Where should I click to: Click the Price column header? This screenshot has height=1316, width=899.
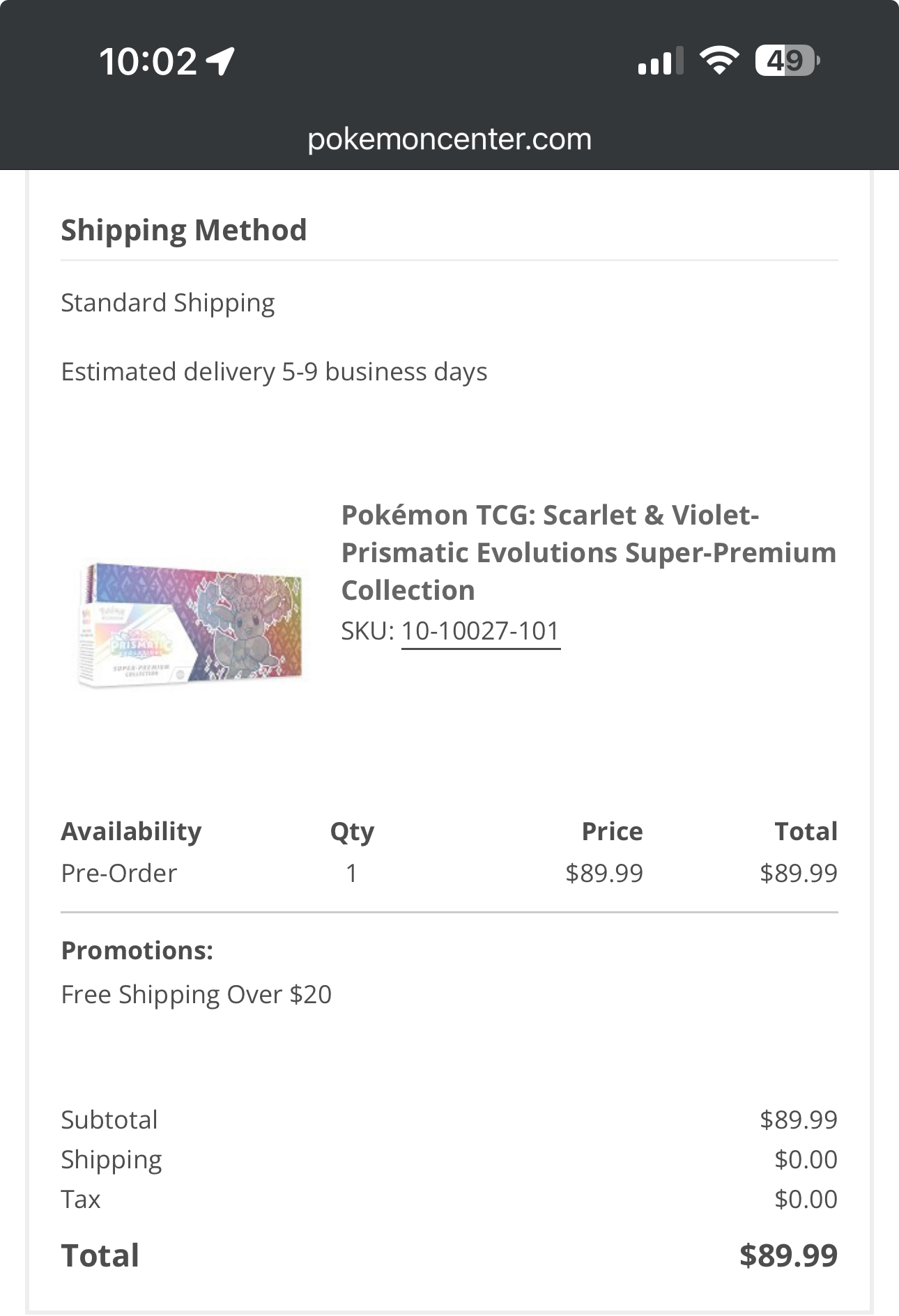(x=612, y=831)
